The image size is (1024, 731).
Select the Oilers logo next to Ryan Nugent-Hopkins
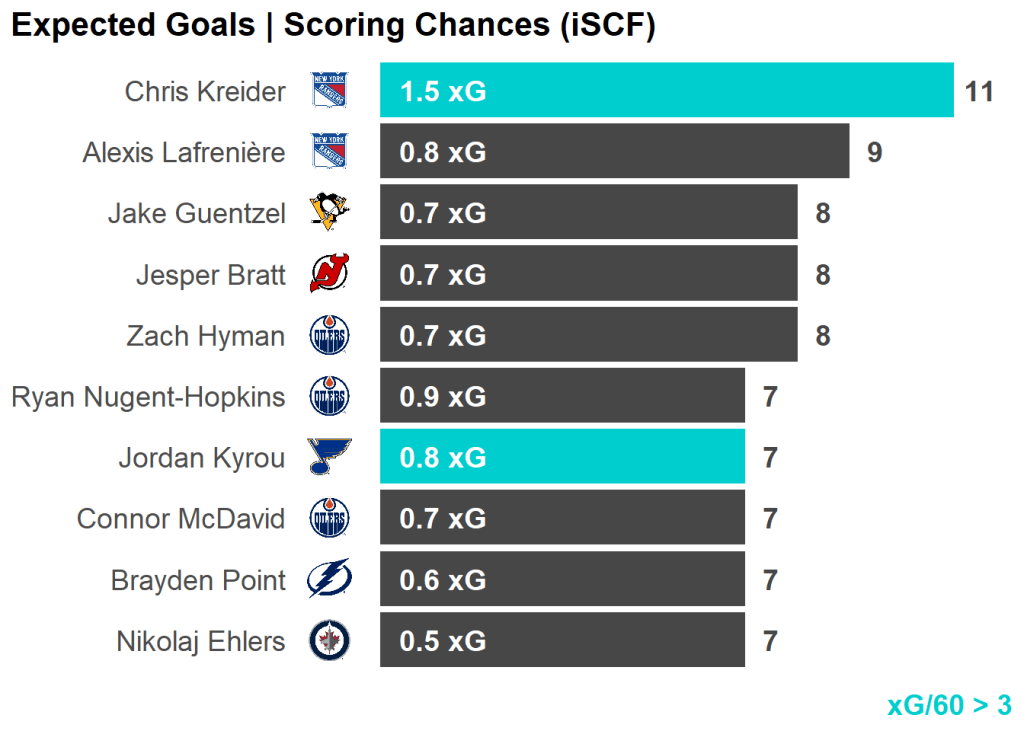[329, 397]
